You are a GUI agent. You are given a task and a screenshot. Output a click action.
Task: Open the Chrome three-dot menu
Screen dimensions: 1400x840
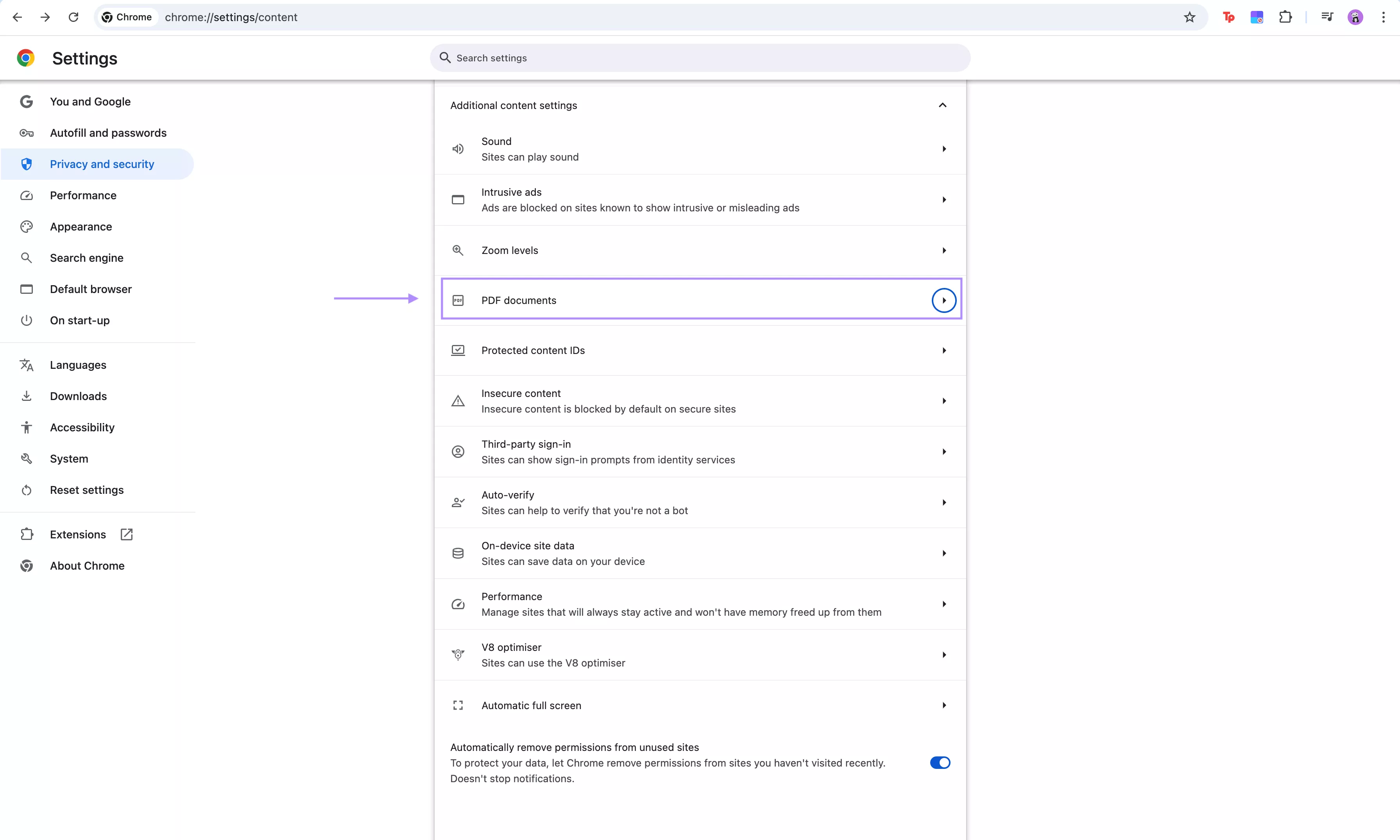click(1383, 17)
